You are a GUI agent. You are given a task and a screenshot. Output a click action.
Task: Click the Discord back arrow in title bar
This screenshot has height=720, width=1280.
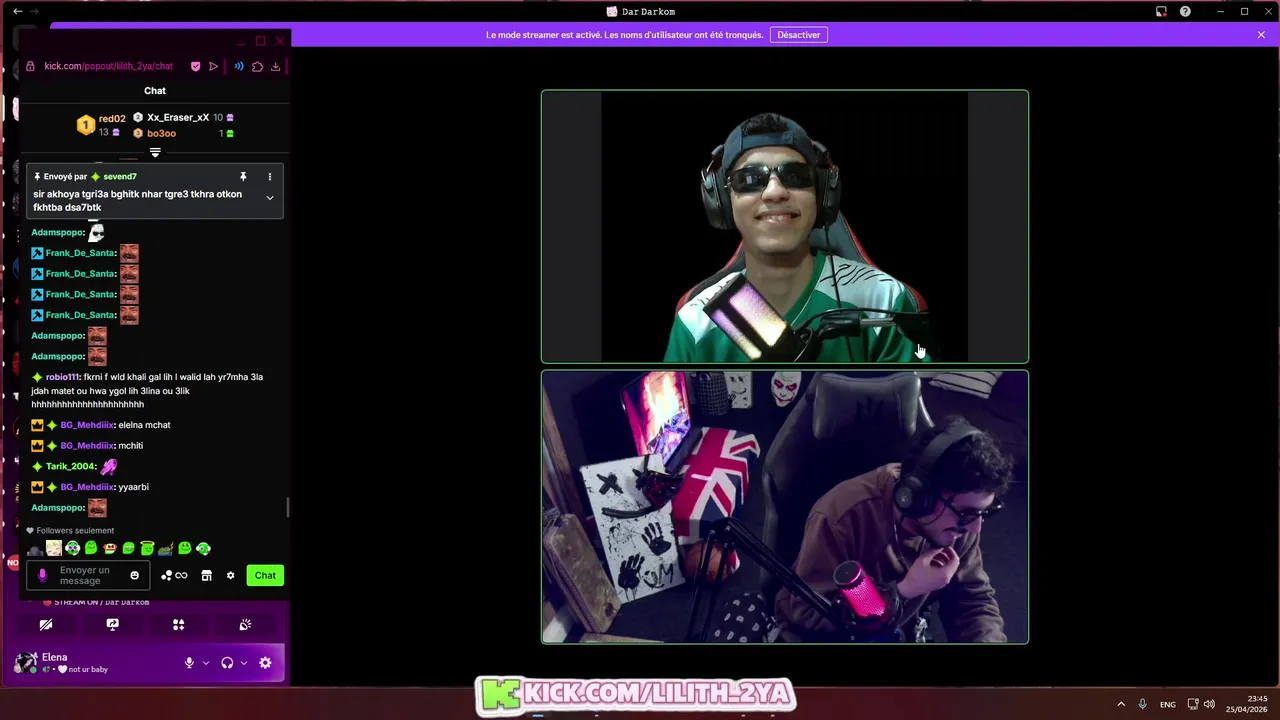pos(17,11)
